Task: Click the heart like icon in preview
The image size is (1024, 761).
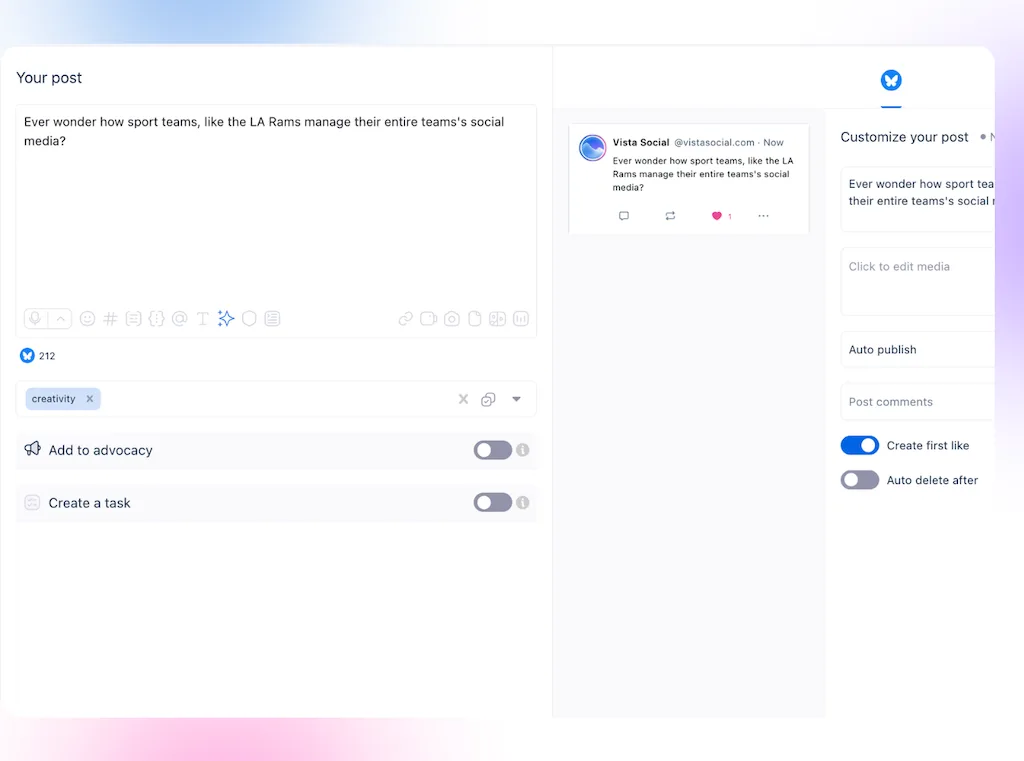Action: tap(716, 216)
